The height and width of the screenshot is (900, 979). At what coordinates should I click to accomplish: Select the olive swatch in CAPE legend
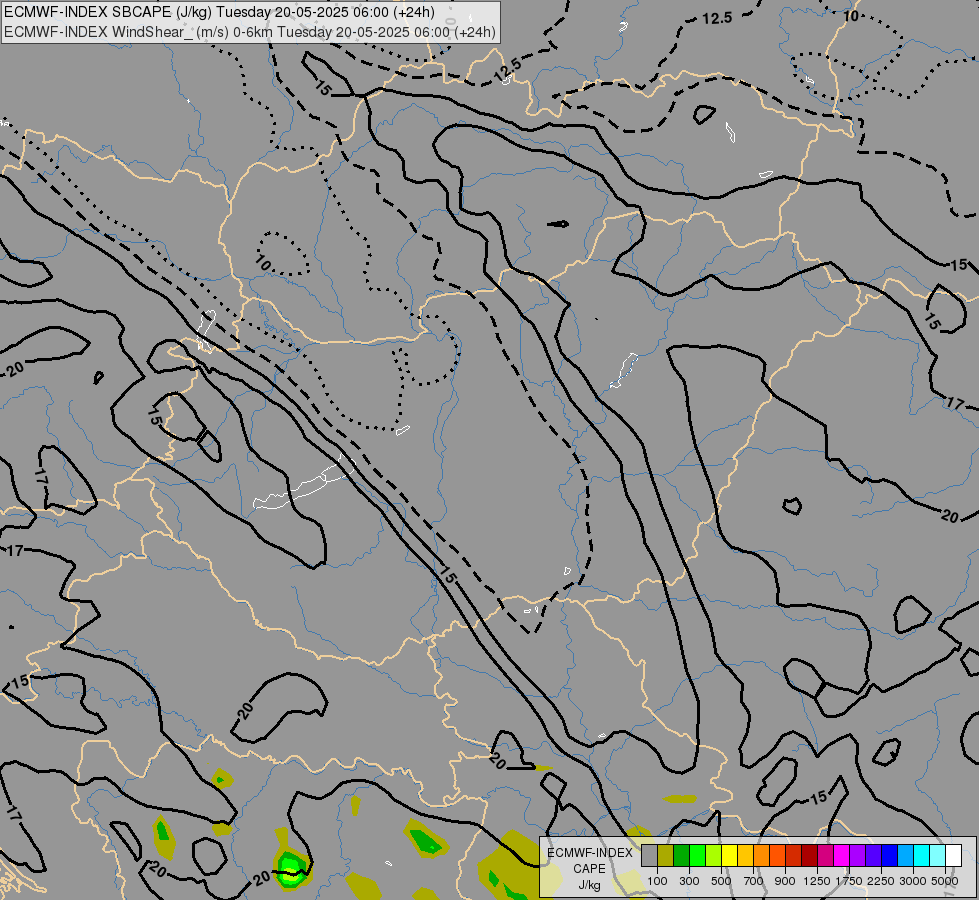pos(666,855)
